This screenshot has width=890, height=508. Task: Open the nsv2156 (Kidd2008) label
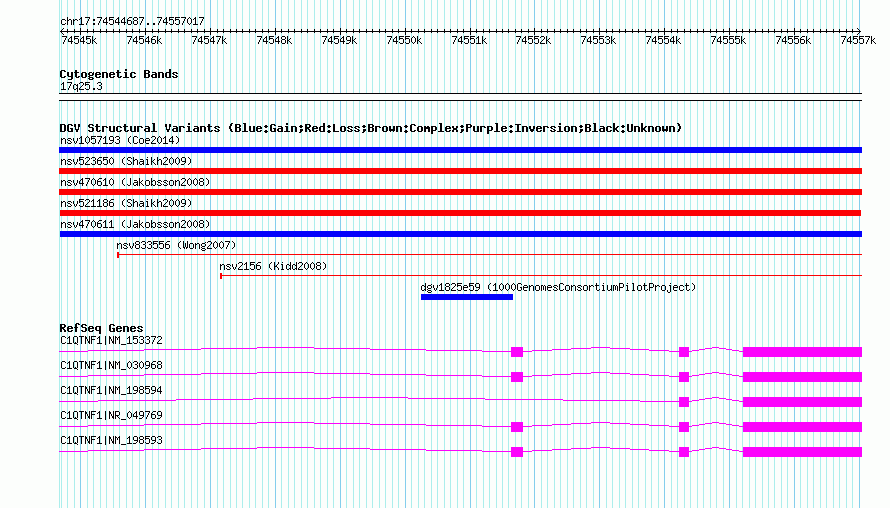point(273,266)
